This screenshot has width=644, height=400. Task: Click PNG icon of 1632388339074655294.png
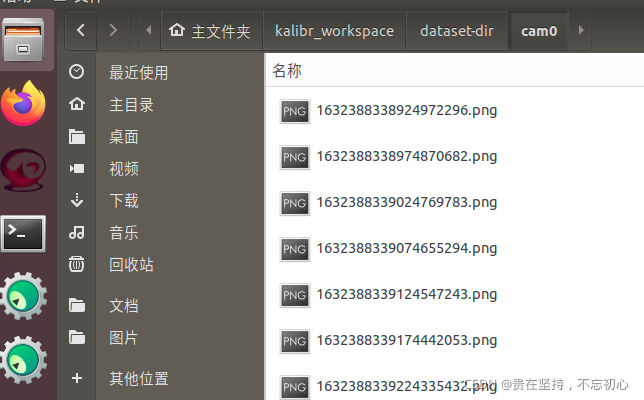pos(294,249)
